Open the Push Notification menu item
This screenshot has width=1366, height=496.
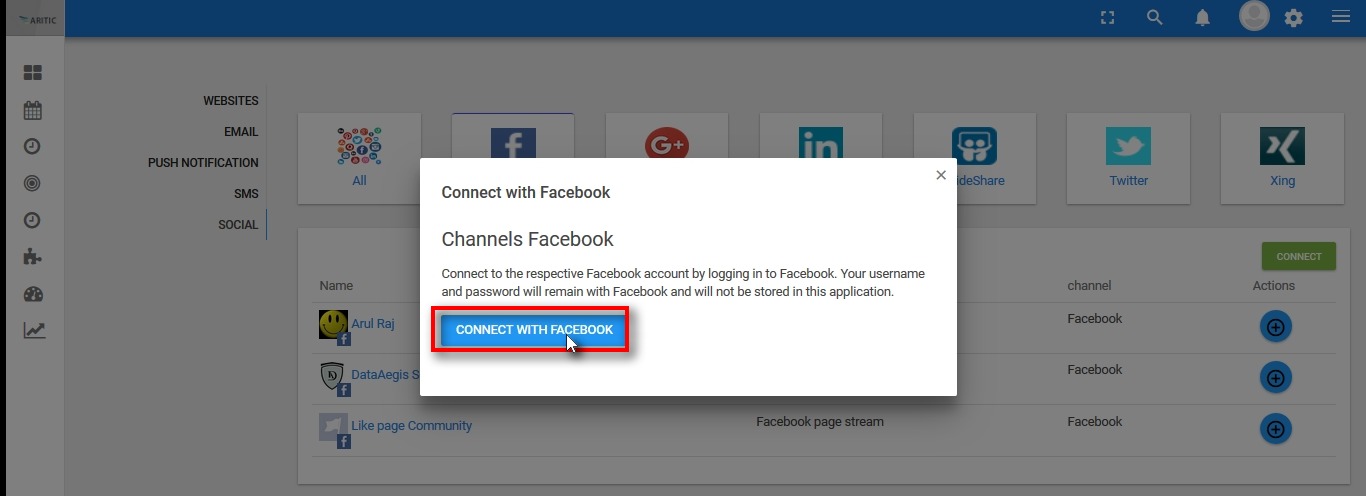tap(203, 163)
